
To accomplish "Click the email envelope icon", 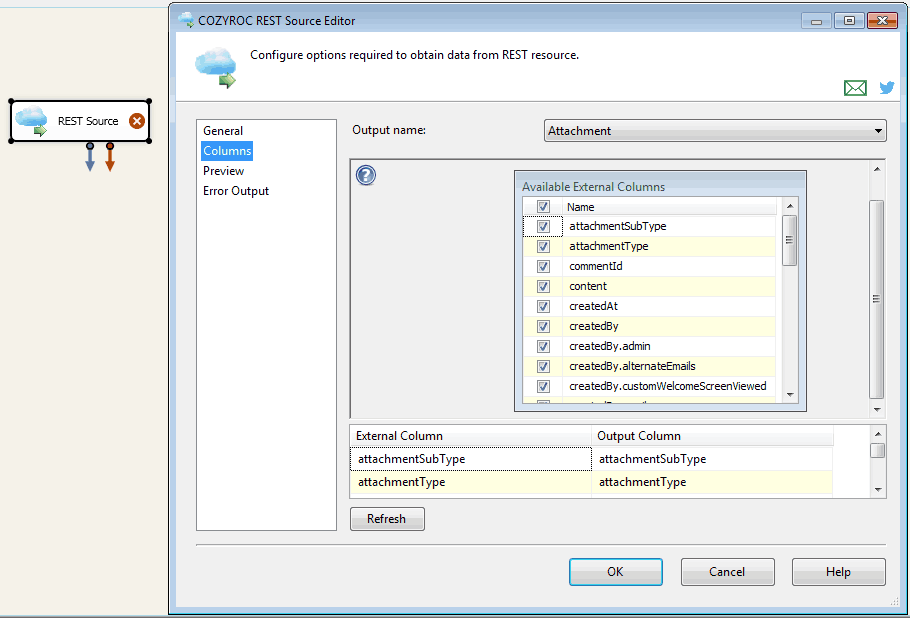I will point(855,88).
